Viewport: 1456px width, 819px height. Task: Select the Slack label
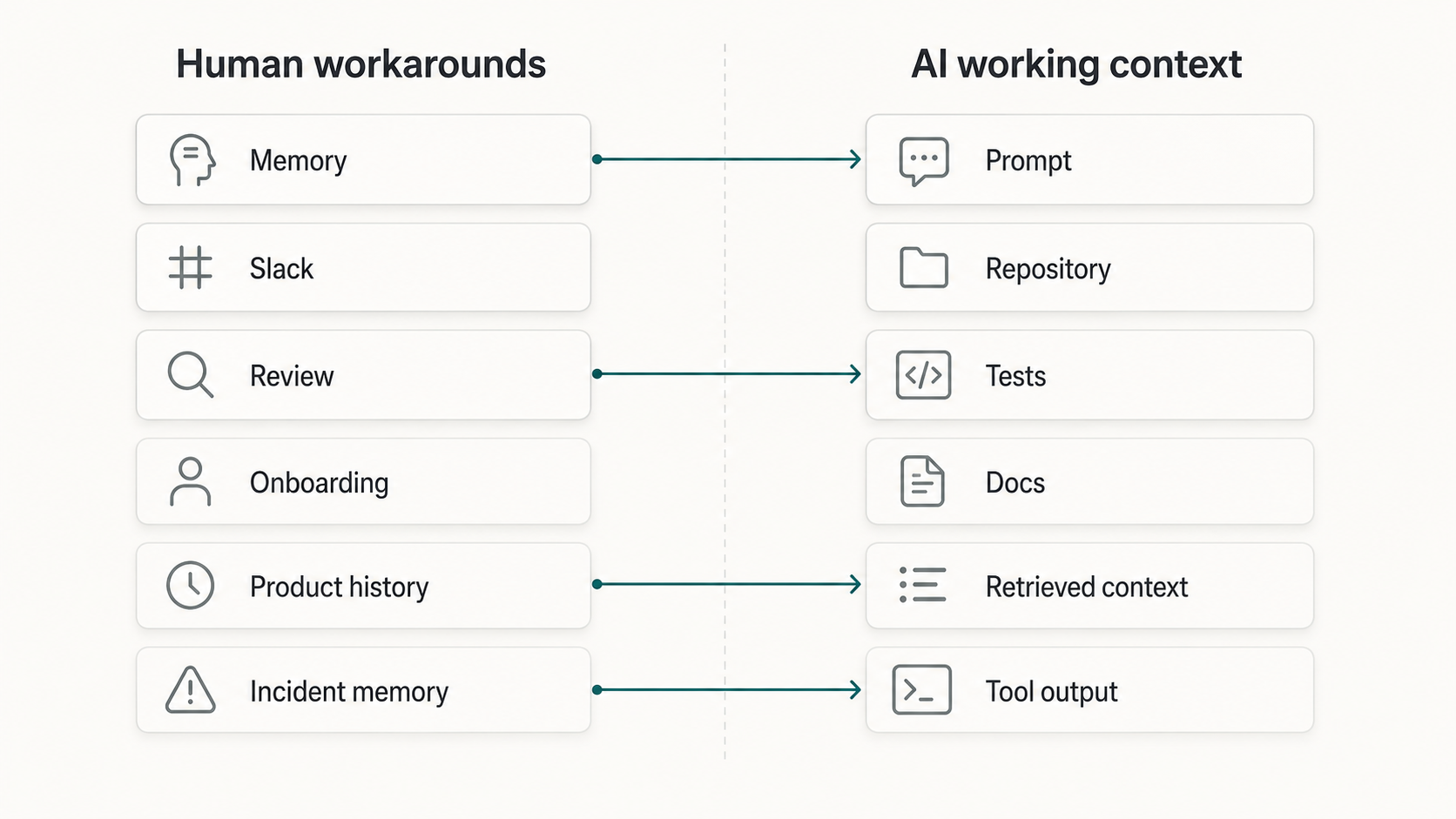click(x=281, y=269)
